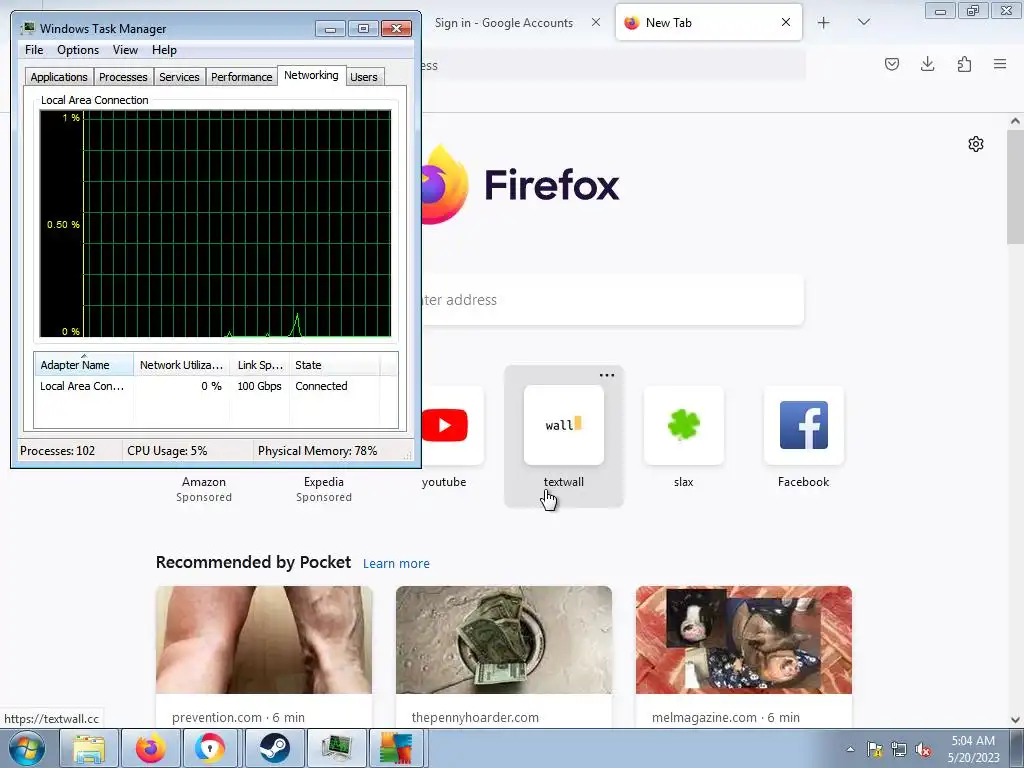Open thepennyhoarder.com money drain story thumbnail
1024x768 pixels.
pyautogui.click(x=504, y=640)
